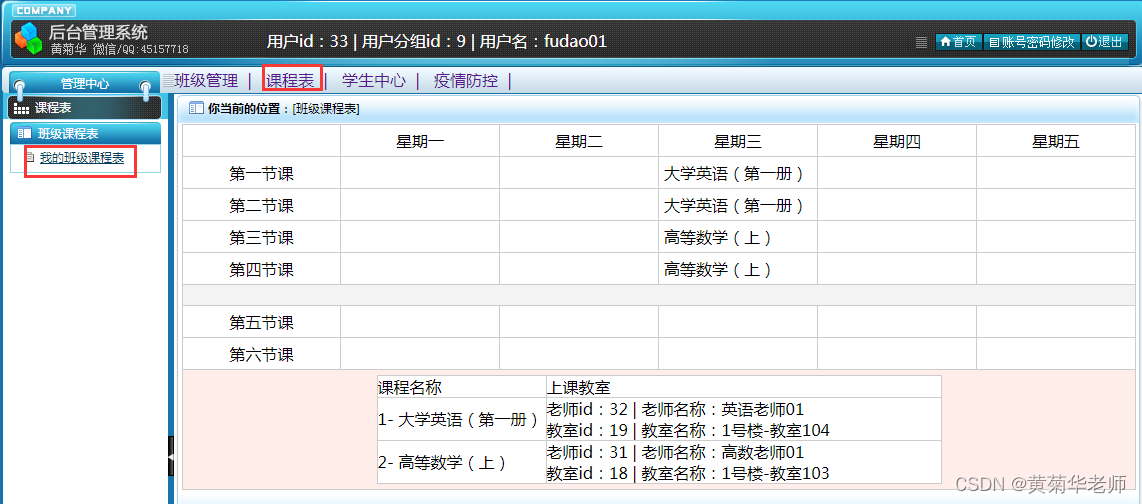The image size is (1142, 504).
Task: Click the 第六节课 row label
Action: 261,355
